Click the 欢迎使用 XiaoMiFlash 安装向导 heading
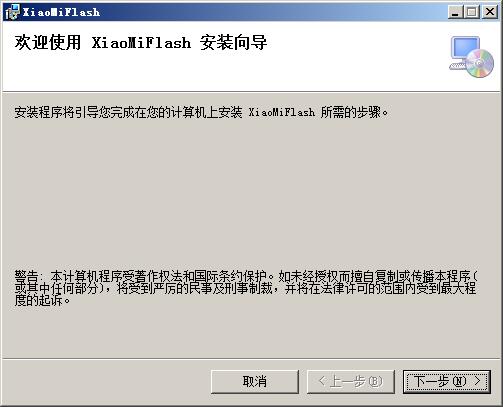The image size is (503, 407). tap(141, 43)
